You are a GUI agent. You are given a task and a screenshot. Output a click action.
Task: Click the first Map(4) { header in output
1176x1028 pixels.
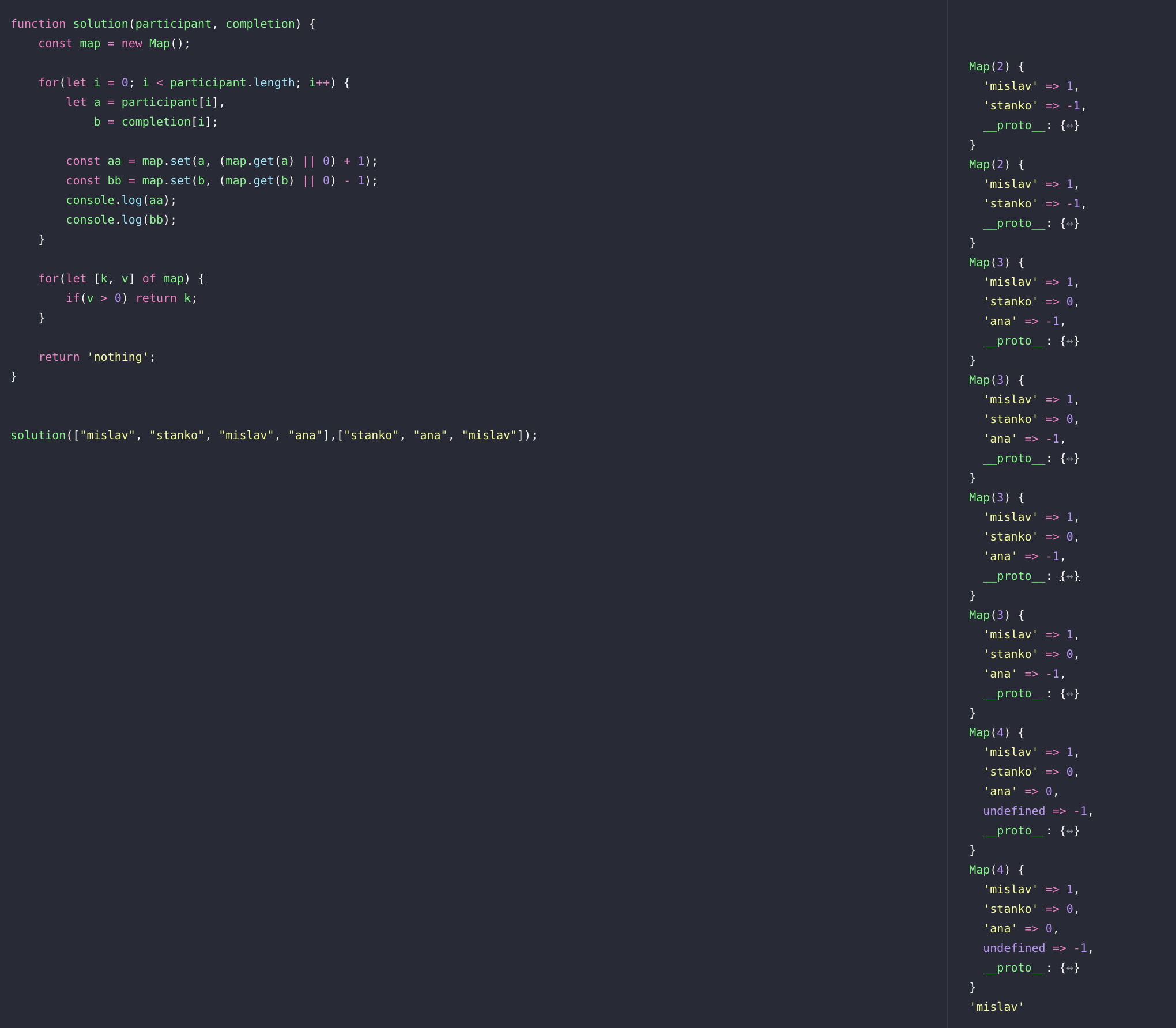pos(997,733)
